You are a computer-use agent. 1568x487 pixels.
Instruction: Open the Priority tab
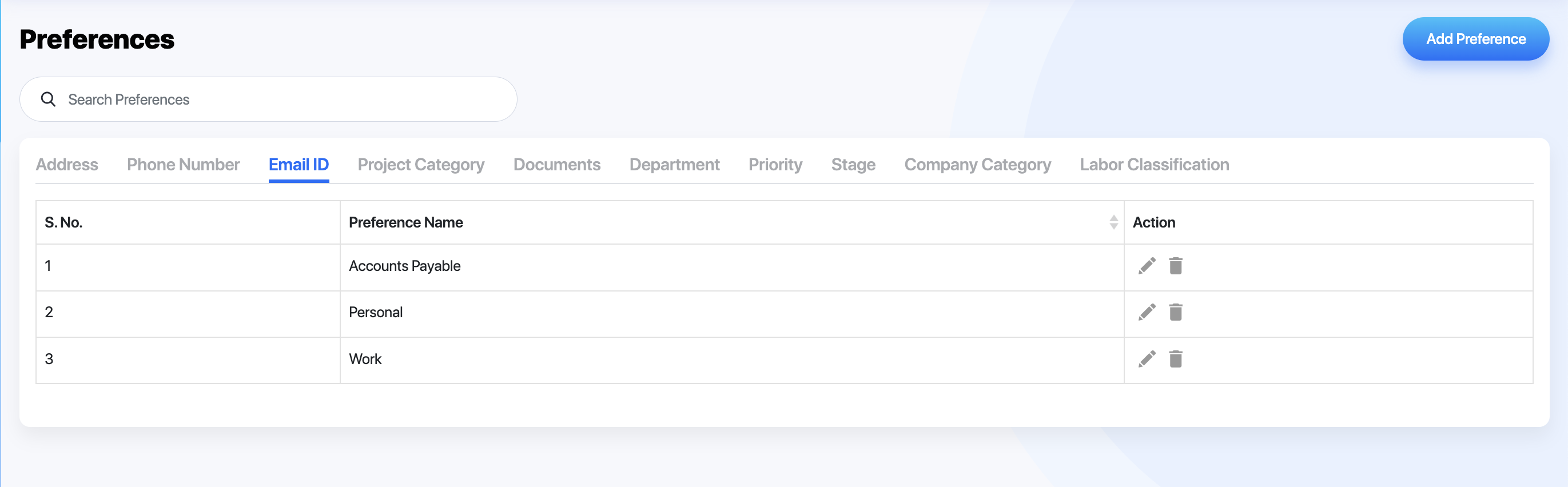pos(775,165)
